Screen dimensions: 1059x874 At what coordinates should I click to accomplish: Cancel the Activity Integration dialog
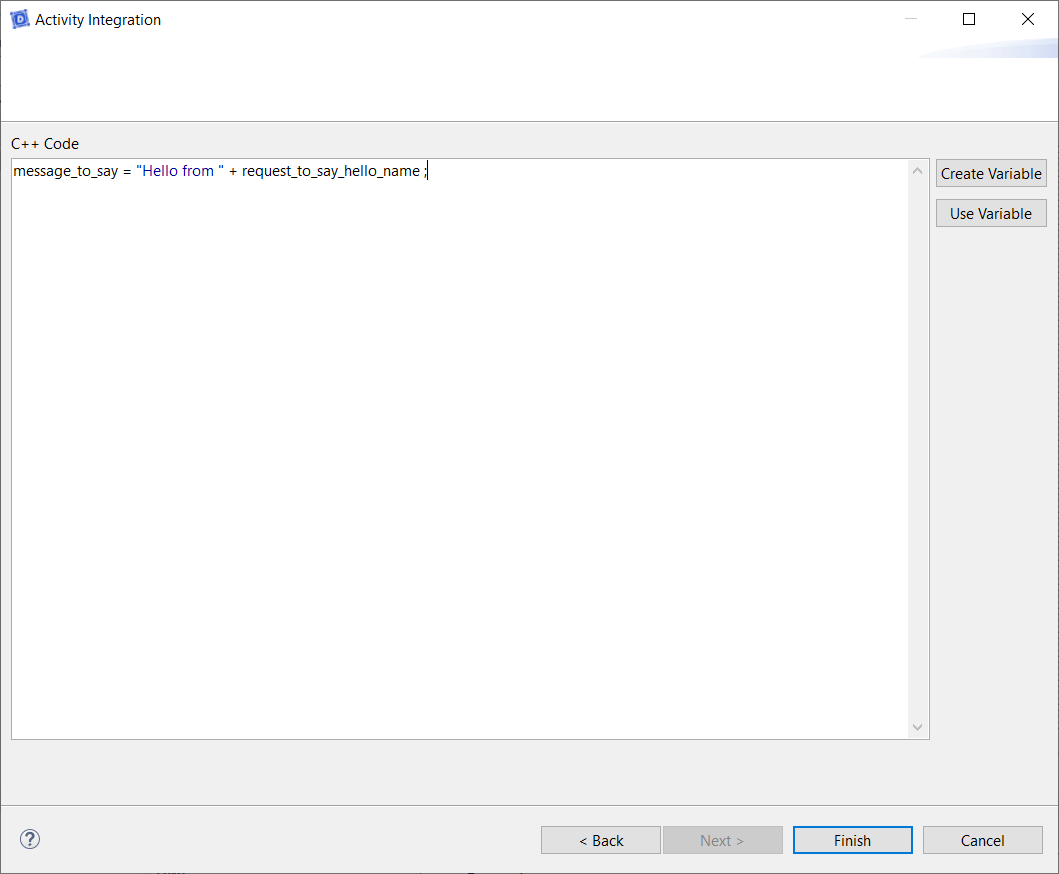coord(983,840)
